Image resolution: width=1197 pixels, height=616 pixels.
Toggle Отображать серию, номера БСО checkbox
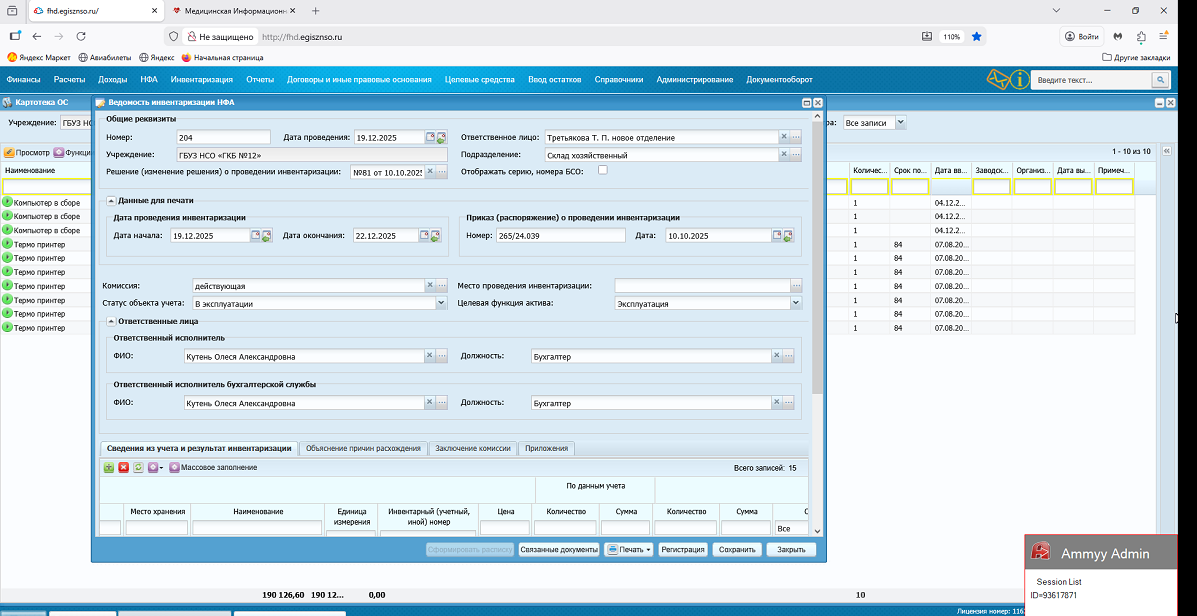pos(602,171)
